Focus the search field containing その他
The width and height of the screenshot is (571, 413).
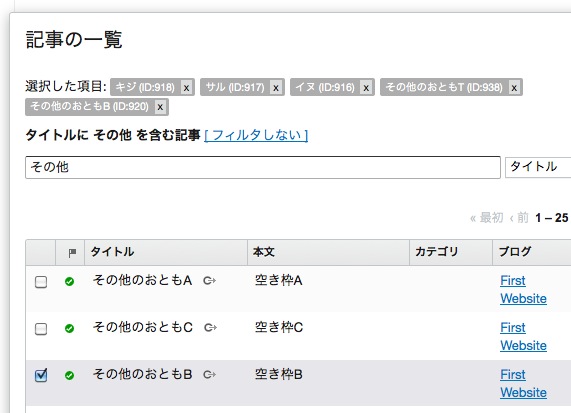pyautogui.click(x=263, y=168)
